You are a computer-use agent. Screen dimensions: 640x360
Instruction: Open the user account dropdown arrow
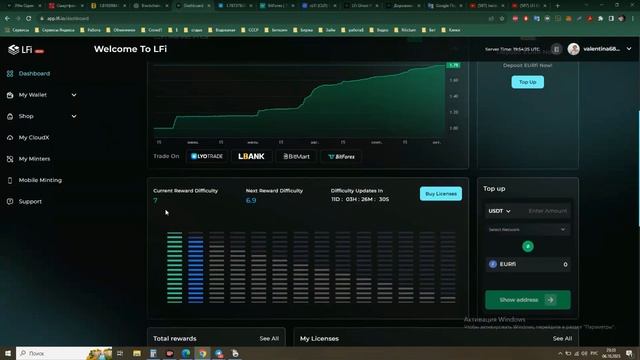[629, 49]
